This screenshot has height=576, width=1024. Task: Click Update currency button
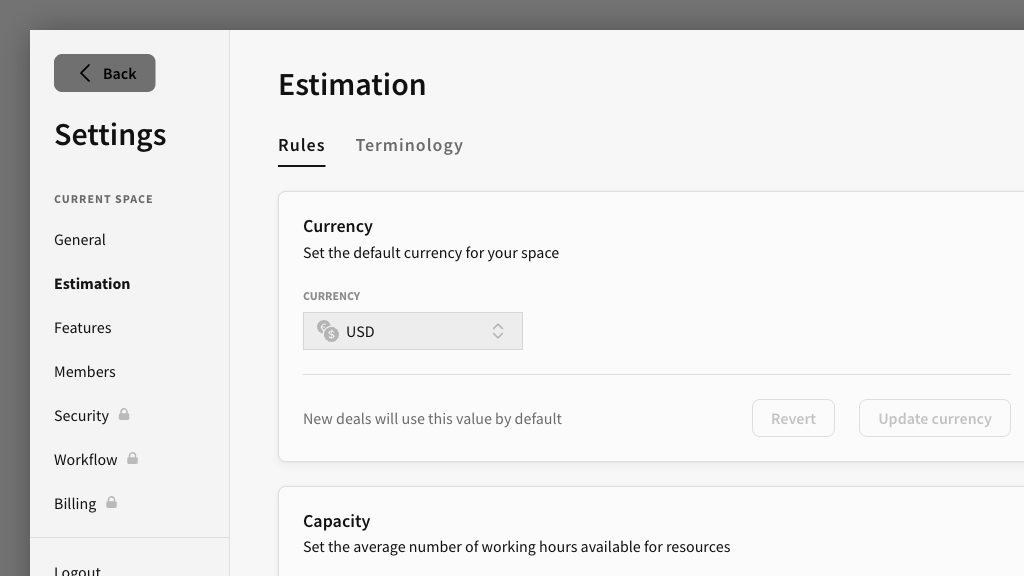934,418
